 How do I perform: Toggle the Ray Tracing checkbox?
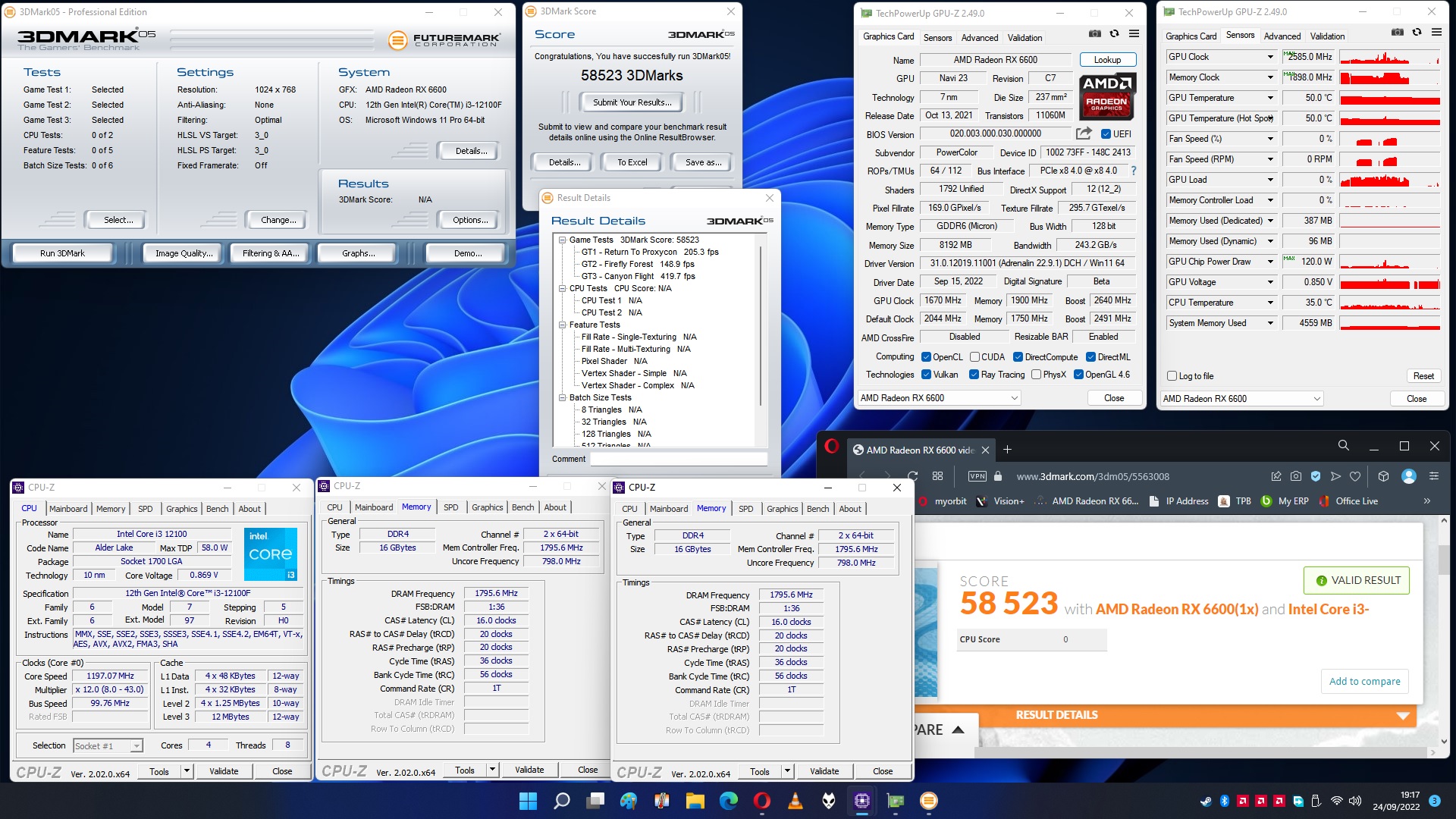(974, 375)
